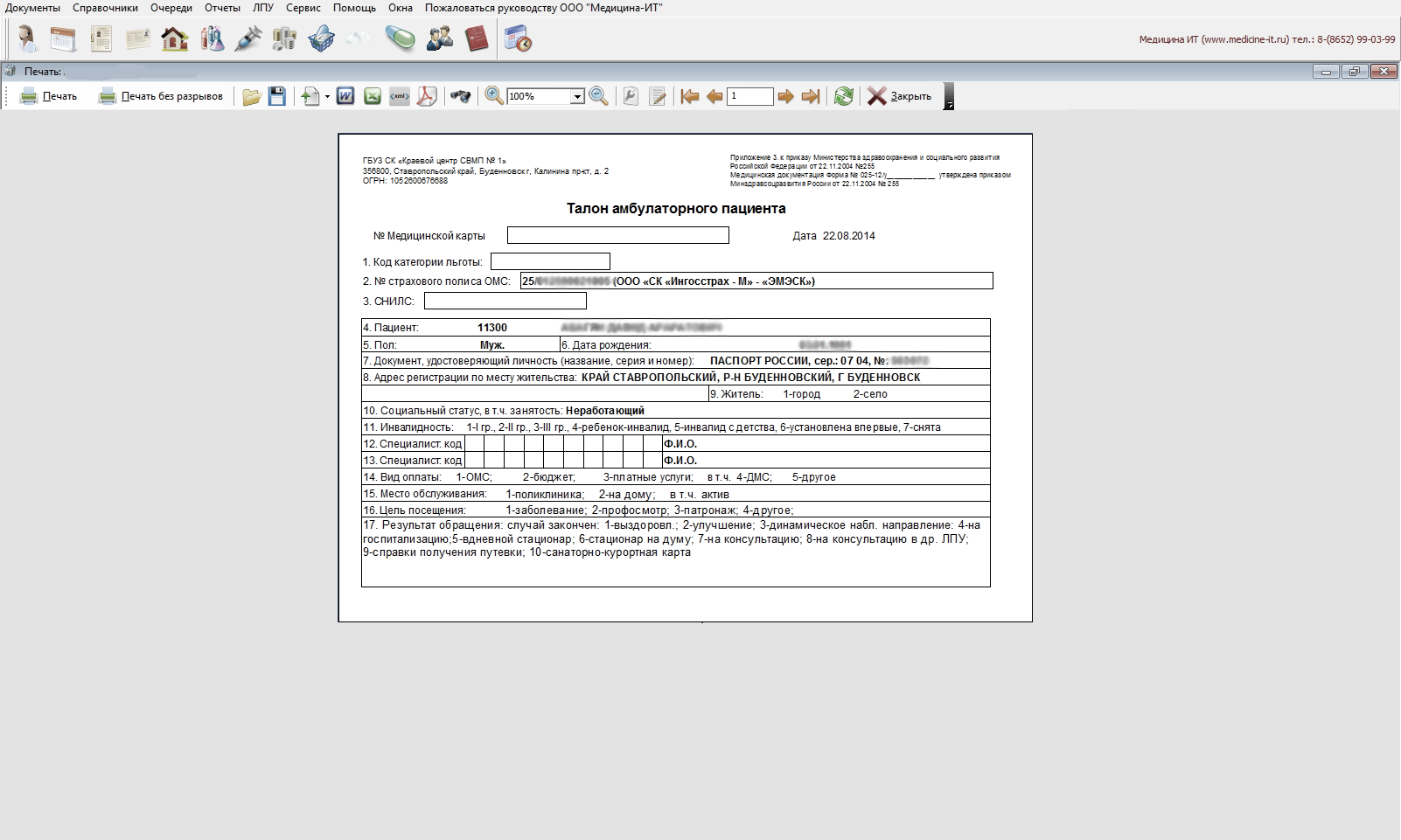Export the report to XML
This screenshot has height=840, width=1401.
pos(400,96)
